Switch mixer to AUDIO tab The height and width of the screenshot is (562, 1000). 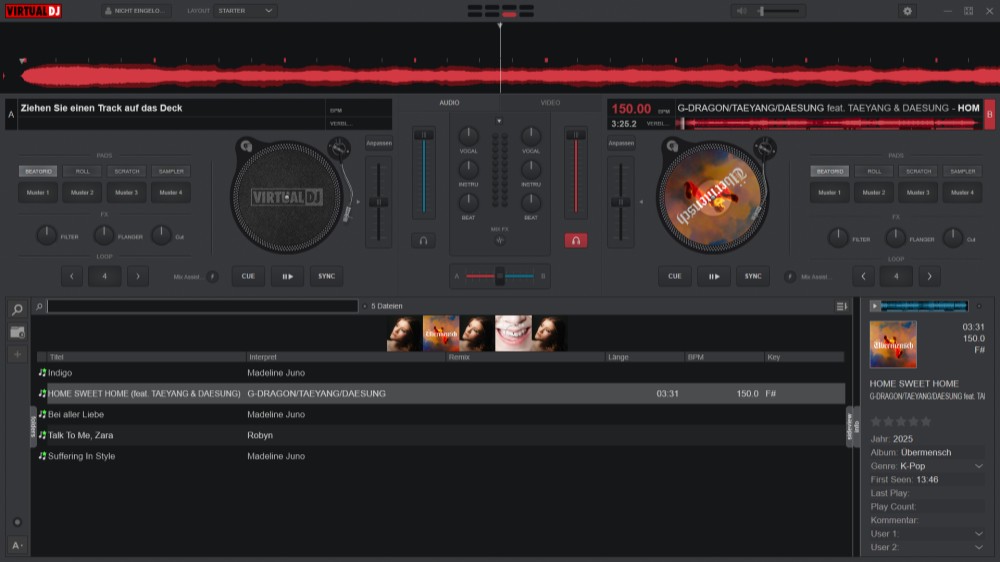pos(449,103)
